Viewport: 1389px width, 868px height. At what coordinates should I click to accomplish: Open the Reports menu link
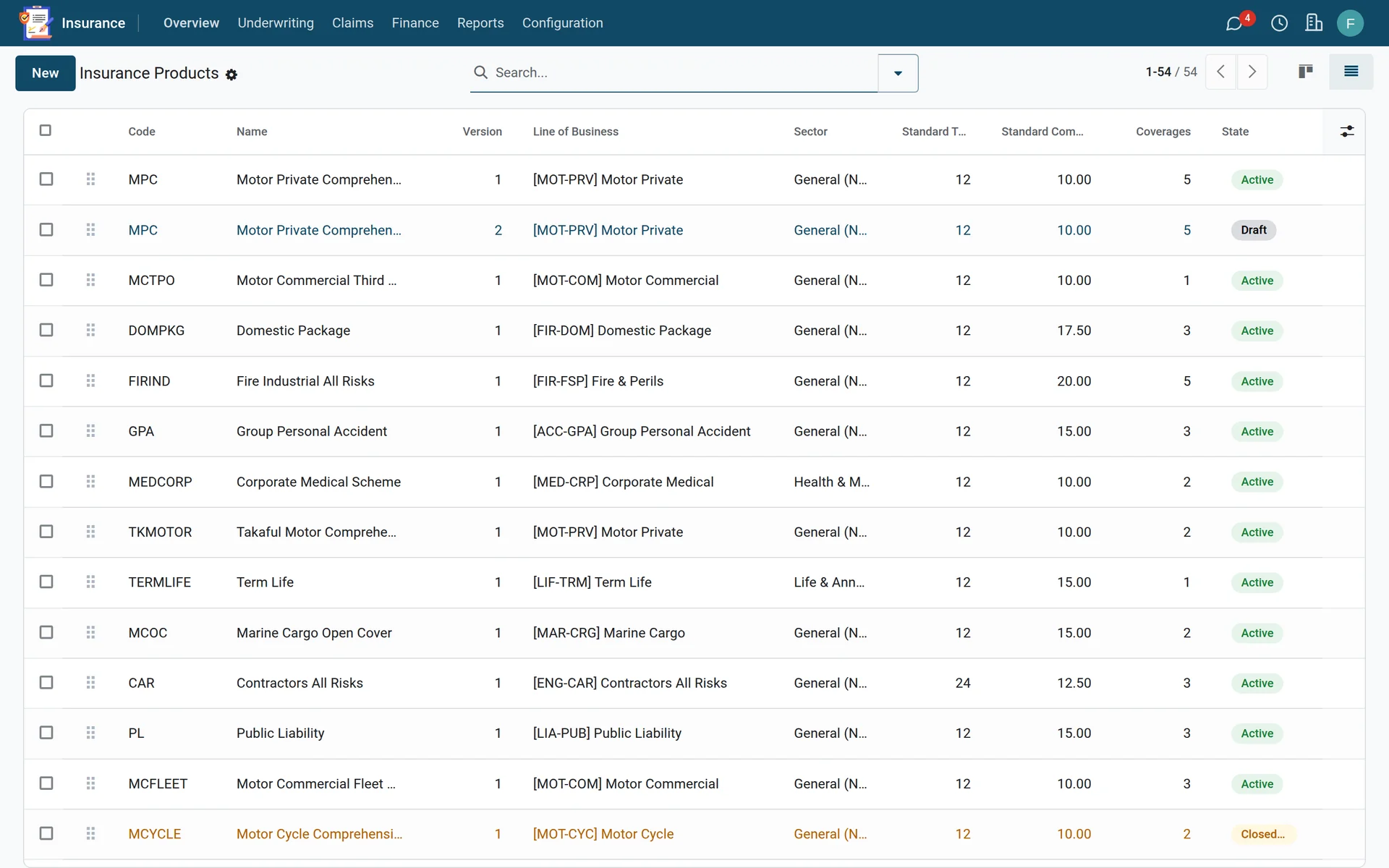point(480,23)
